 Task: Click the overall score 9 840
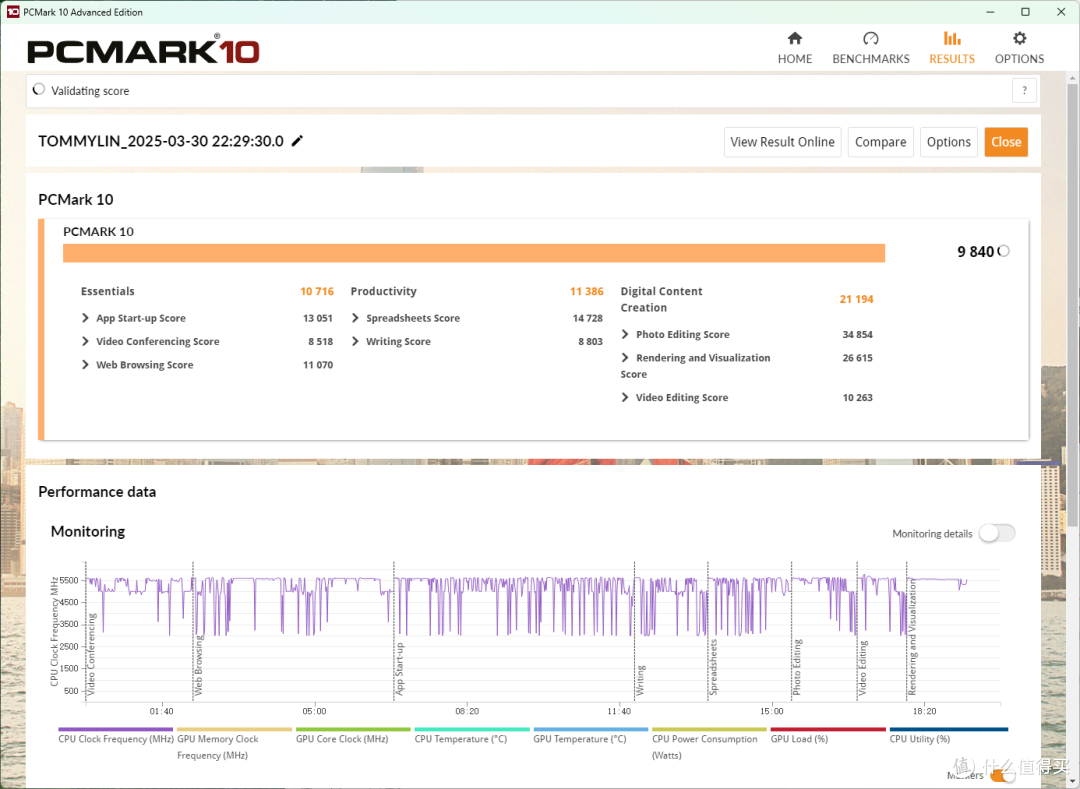point(975,252)
